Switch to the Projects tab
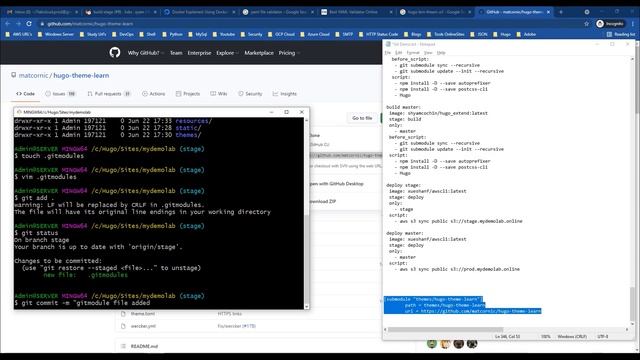The width and height of the screenshot is (640, 360). click(188, 94)
